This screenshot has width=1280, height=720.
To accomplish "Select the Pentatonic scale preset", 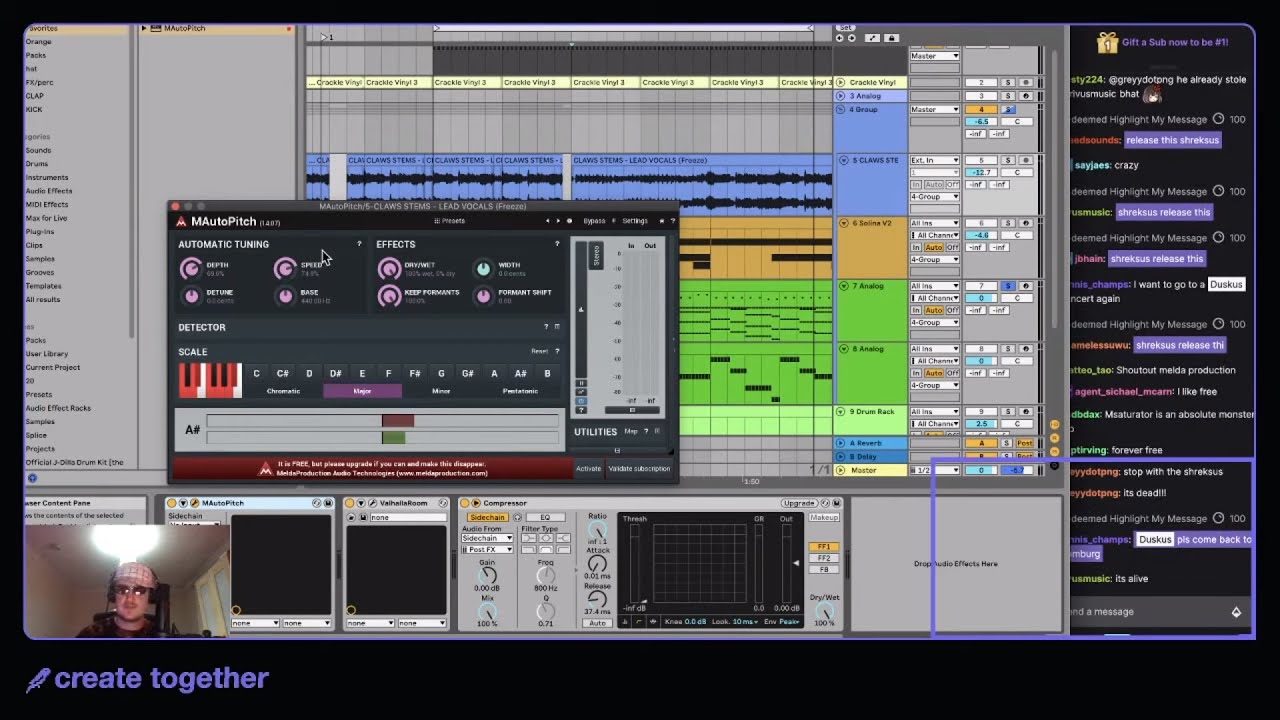I will click(x=520, y=391).
